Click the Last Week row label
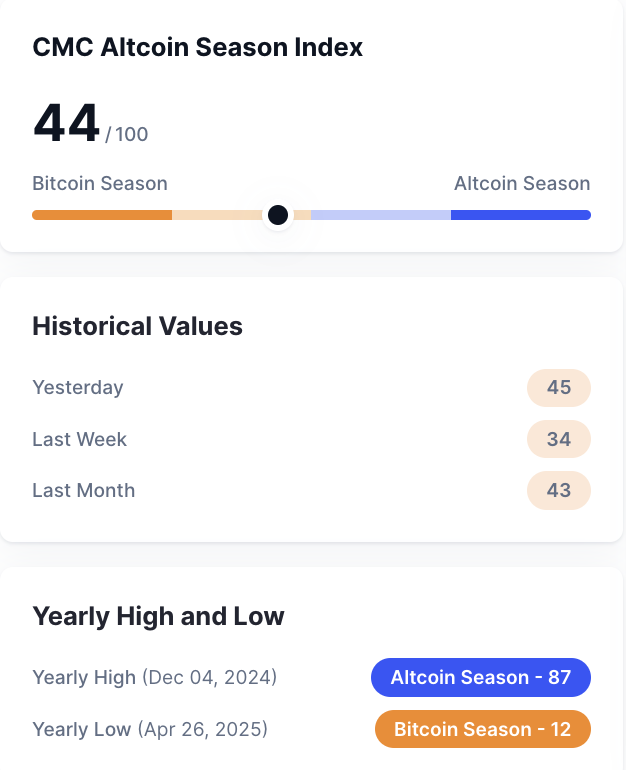Image resolution: width=626 pixels, height=770 pixels. [80, 439]
